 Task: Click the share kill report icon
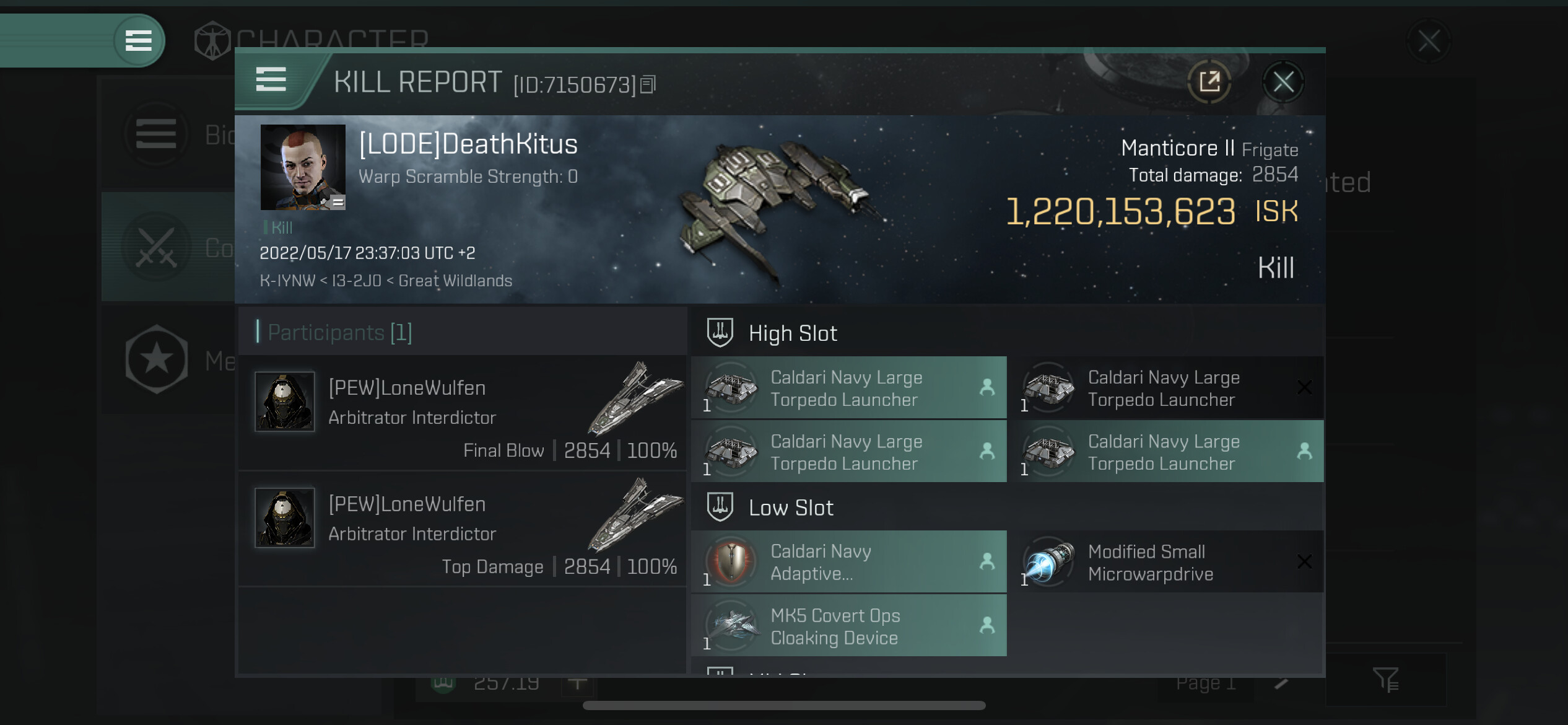click(x=1209, y=82)
